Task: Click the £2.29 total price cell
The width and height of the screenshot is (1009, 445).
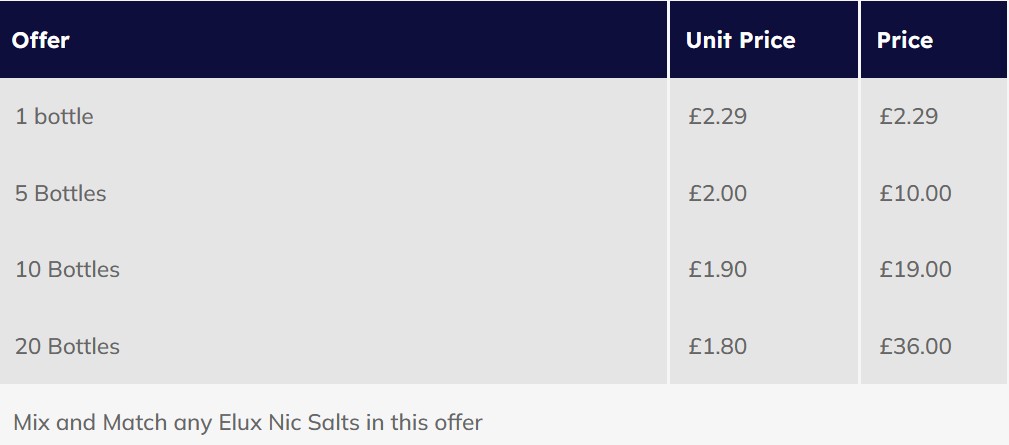Action: 909,116
